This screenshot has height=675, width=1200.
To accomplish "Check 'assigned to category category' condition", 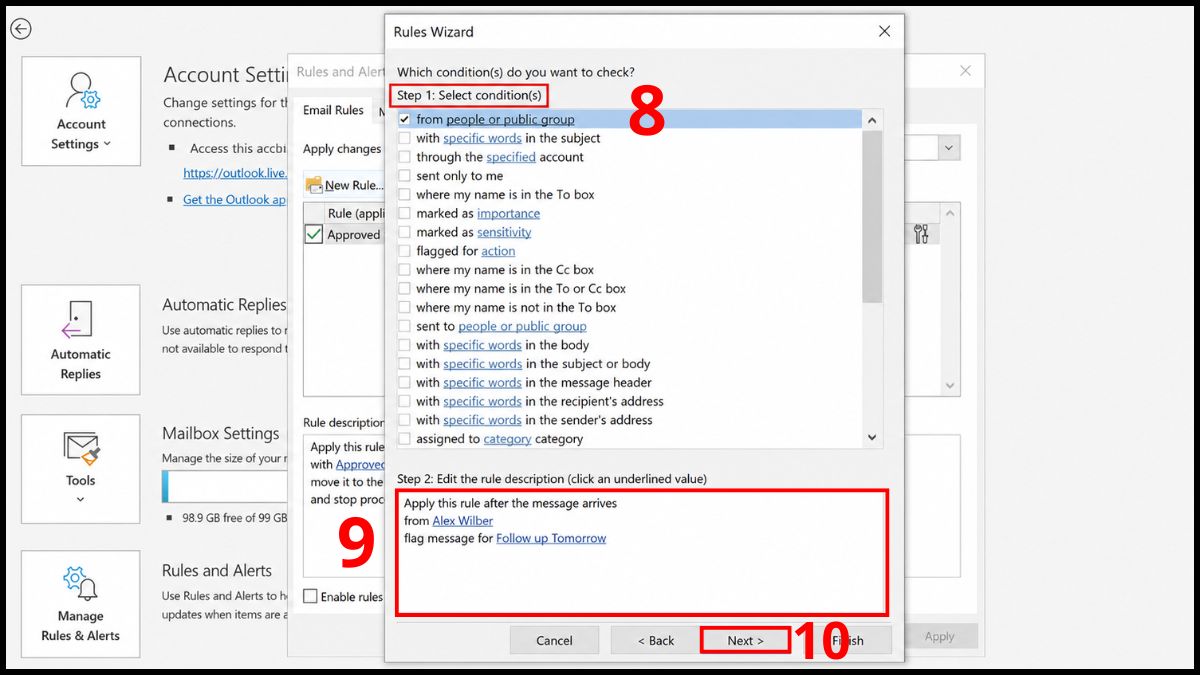I will tap(404, 439).
